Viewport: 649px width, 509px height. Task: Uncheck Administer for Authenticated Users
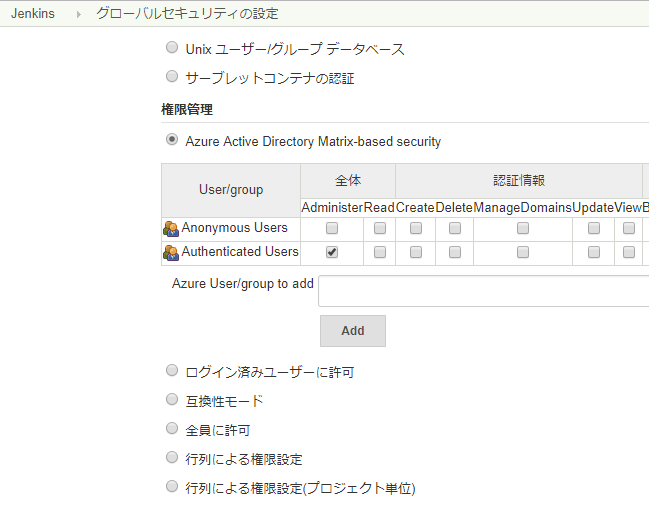click(332, 252)
